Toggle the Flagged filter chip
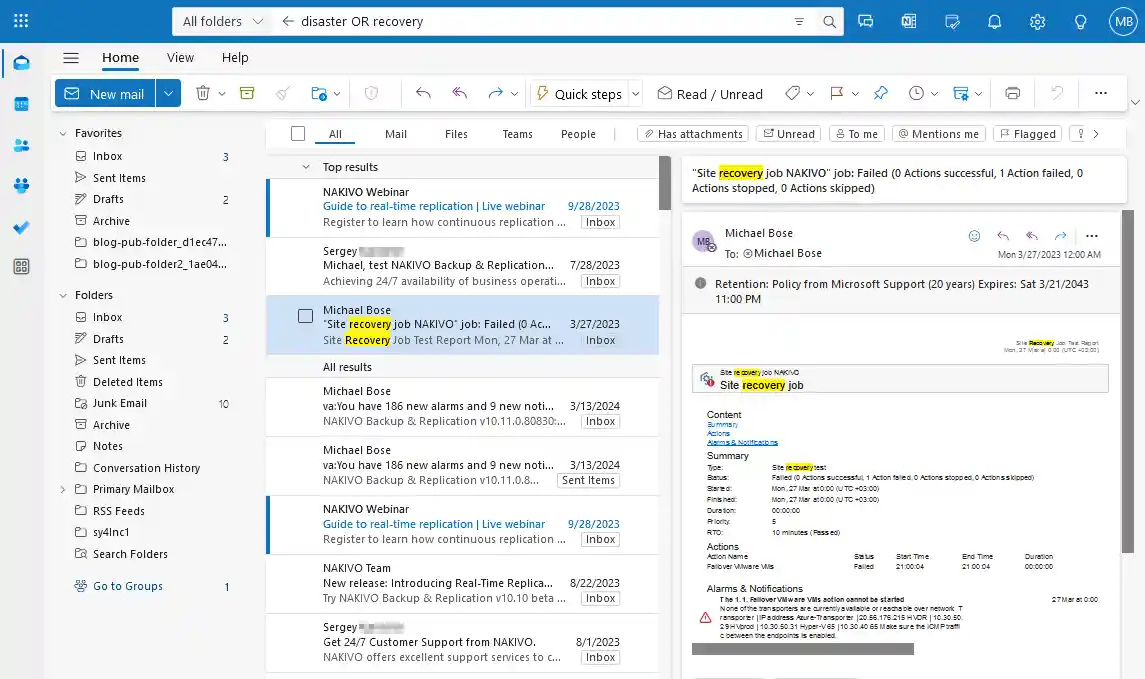This screenshot has height=679, width=1145. (x=1027, y=134)
